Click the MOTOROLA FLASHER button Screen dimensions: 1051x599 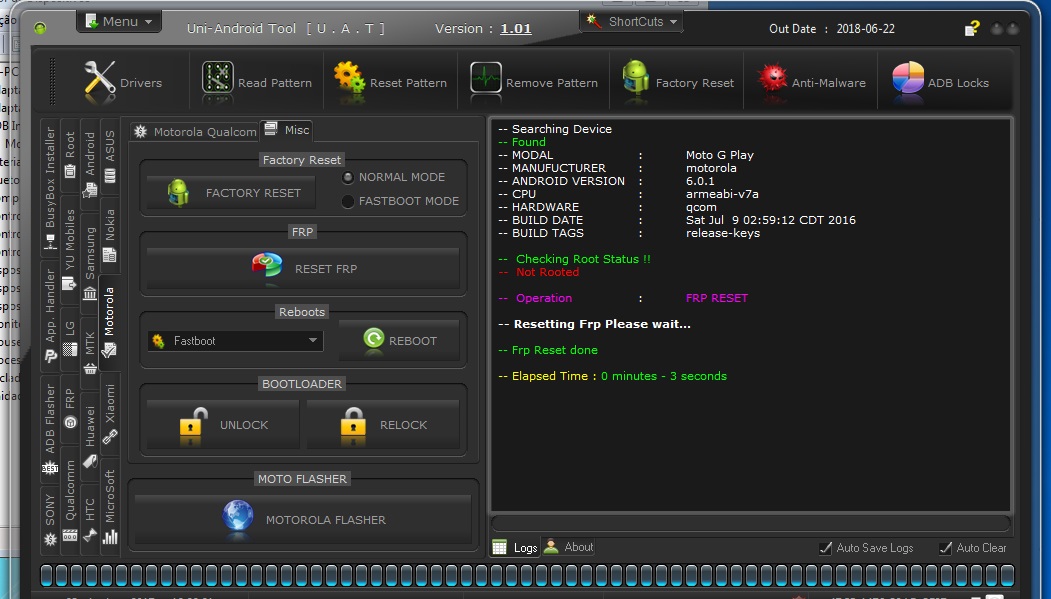(x=303, y=520)
